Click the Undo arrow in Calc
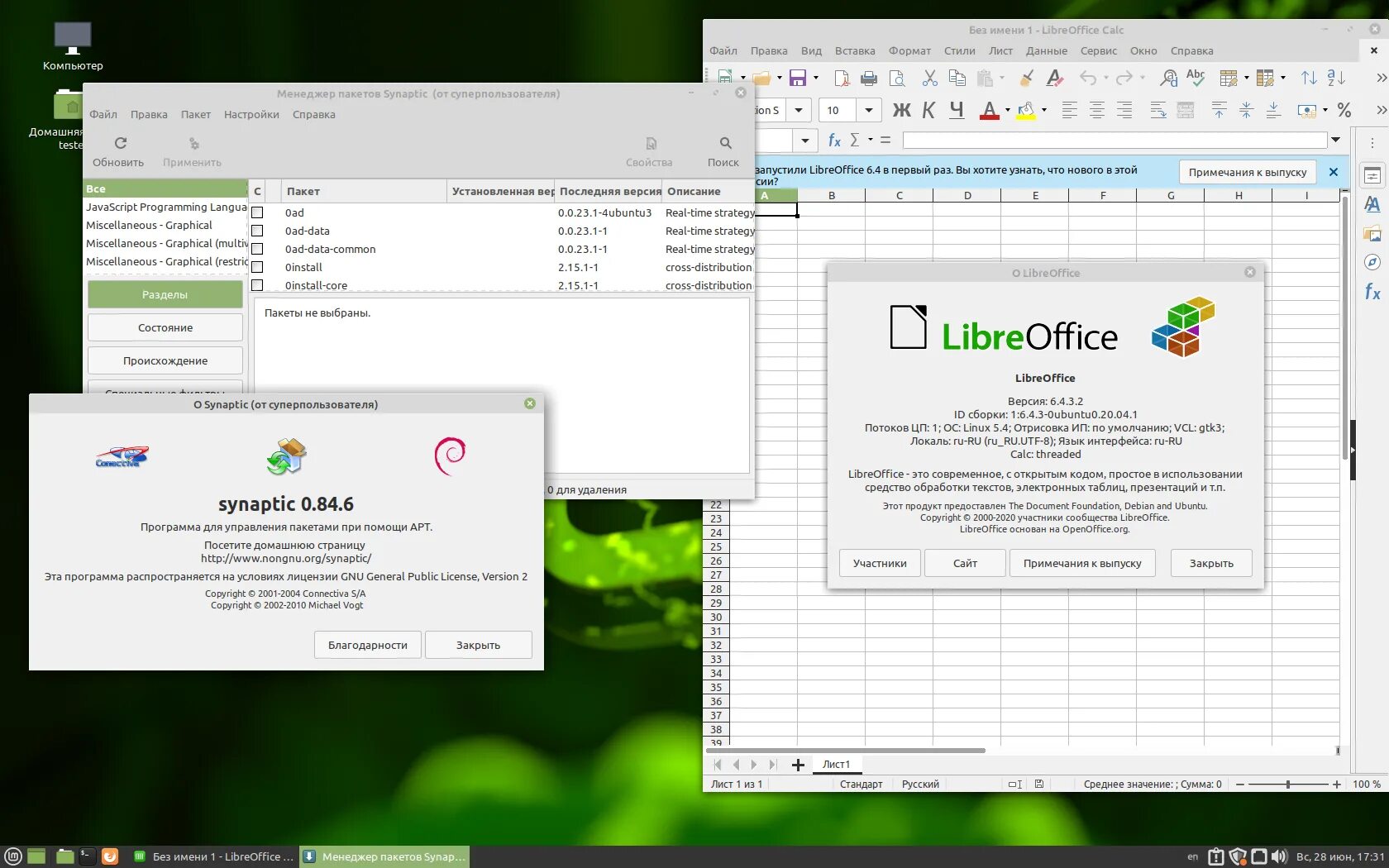The height and width of the screenshot is (868, 1389). pyautogui.click(x=1088, y=78)
